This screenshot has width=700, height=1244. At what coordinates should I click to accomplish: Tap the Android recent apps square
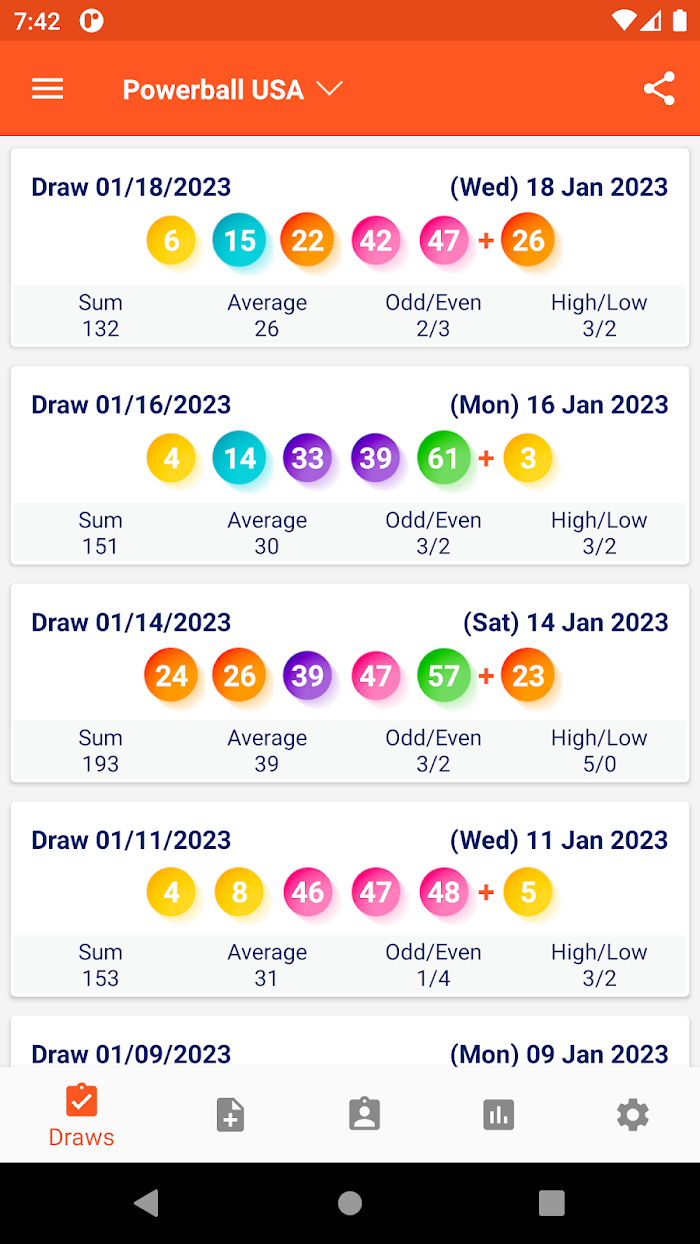point(552,1202)
